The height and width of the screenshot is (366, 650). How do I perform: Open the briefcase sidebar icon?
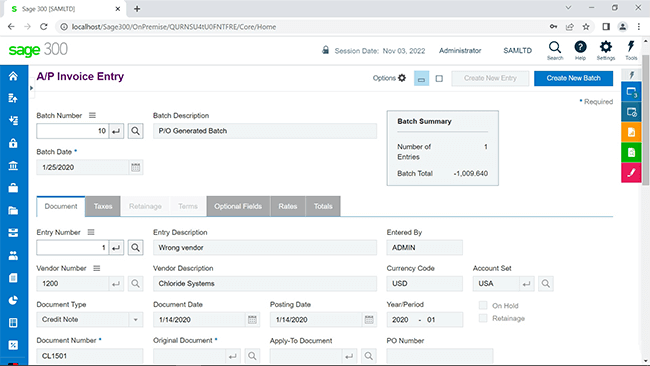pyautogui.click(x=13, y=188)
